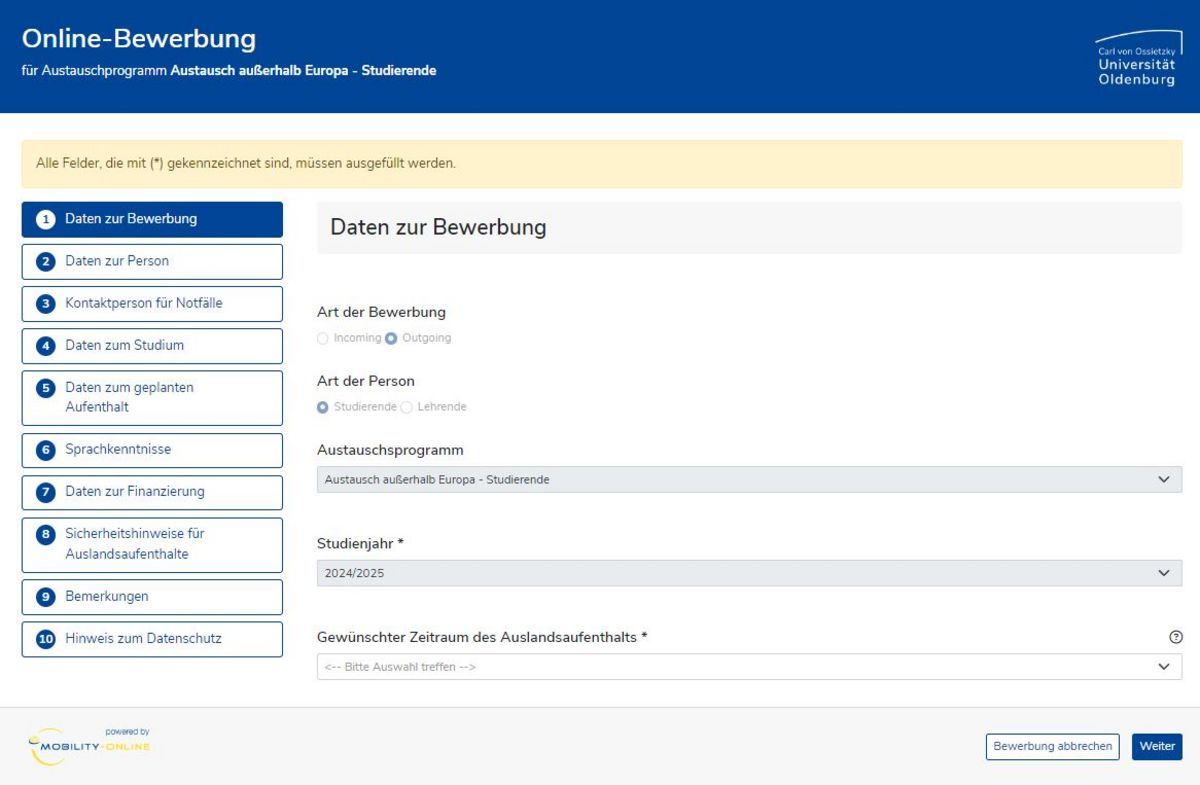The image size is (1200, 785).
Task: Click the Mobility-Online logo in footer
Action: coord(89,746)
